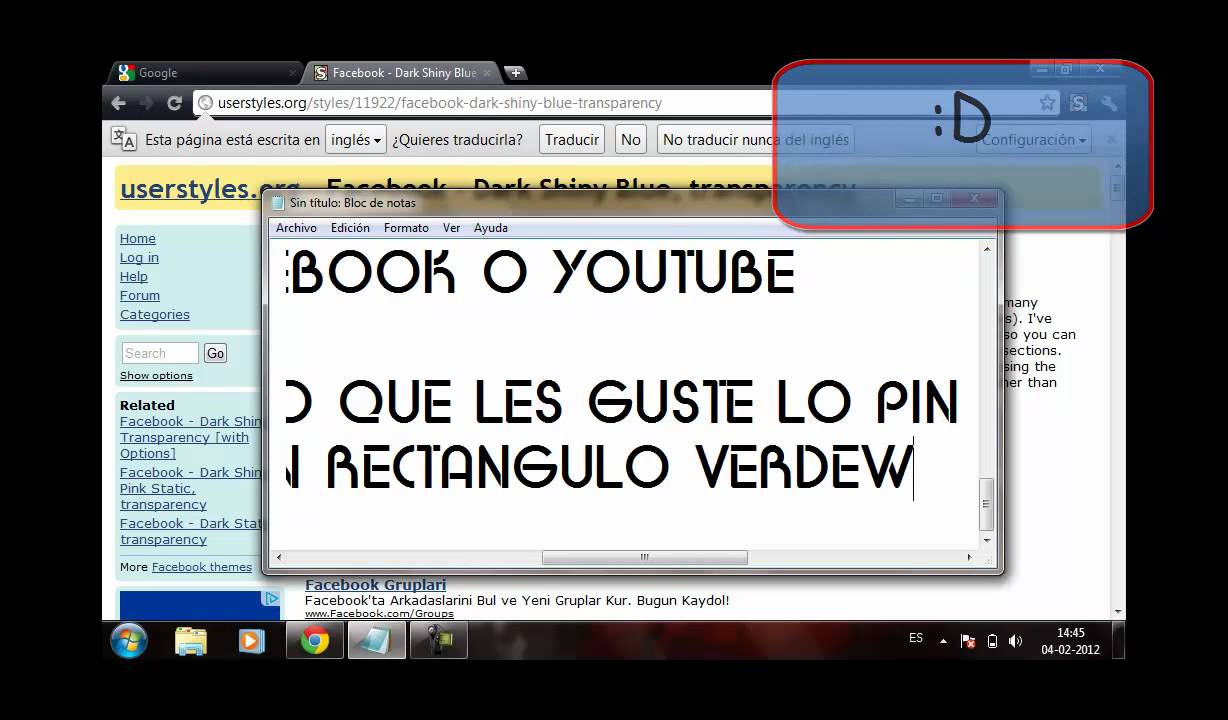The width and height of the screenshot is (1228, 720).
Task: Click the ES language indicator
Action: [916, 638]
